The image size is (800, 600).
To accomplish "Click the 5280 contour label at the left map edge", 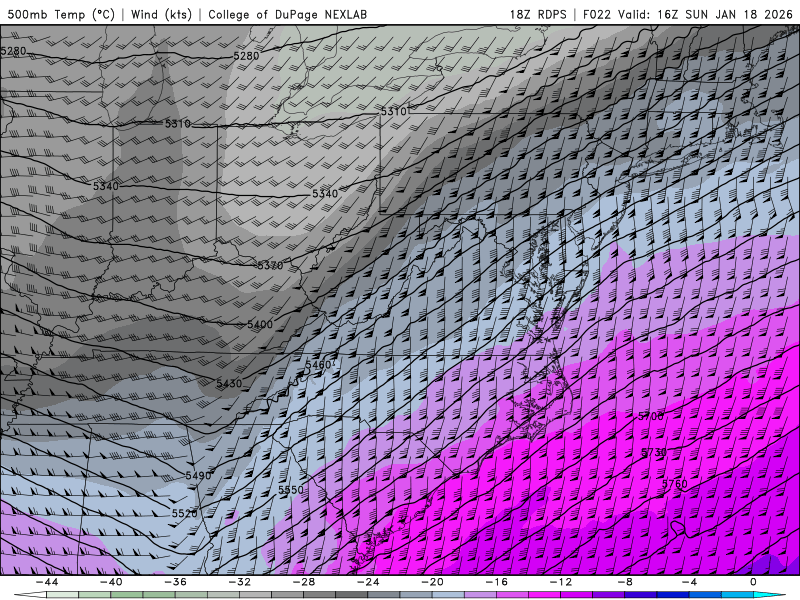I will (13, 51).
